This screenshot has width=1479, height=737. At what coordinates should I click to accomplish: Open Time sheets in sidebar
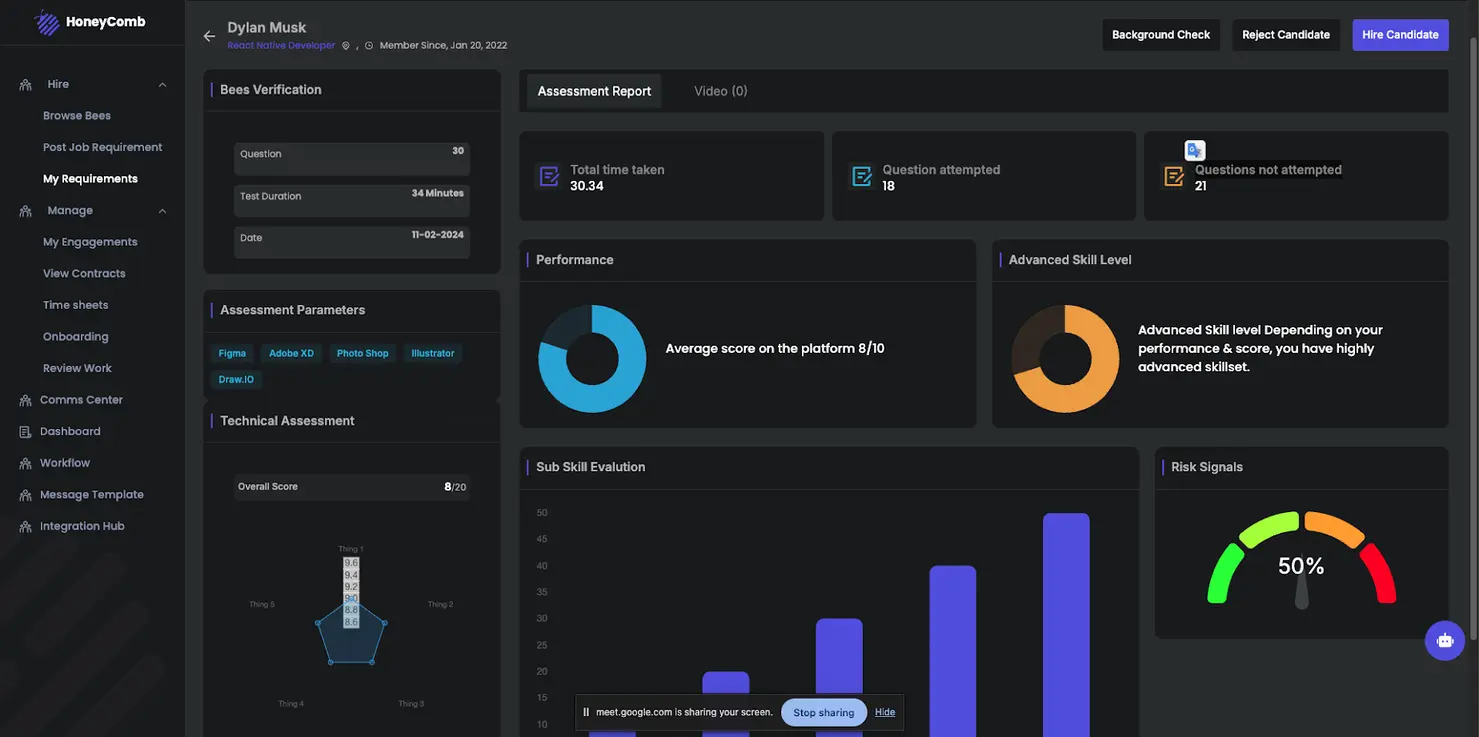click(x=75, y=305)
